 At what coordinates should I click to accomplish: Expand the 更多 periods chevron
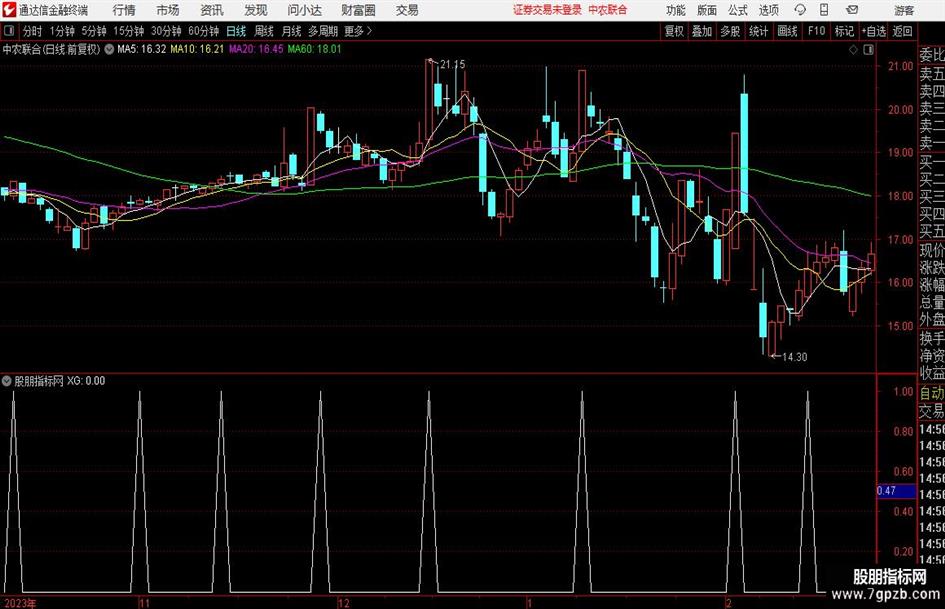pyautogui.click(x=369, y=31)
